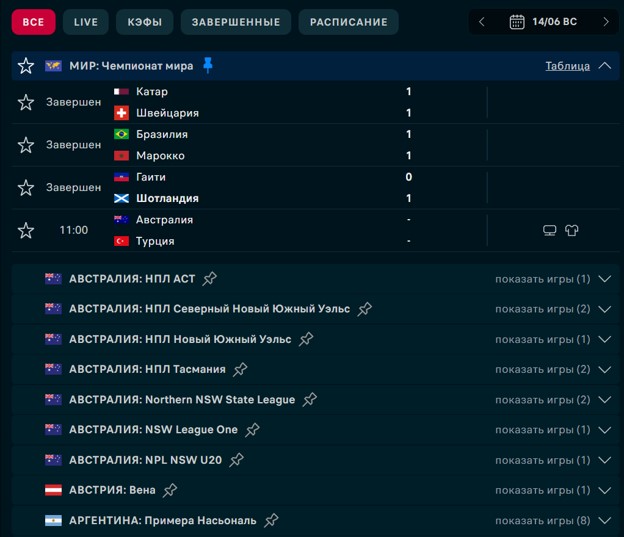624x537 pixels.
Task: Click Scotland flag next to Шотландия
Action: [121, 198]
